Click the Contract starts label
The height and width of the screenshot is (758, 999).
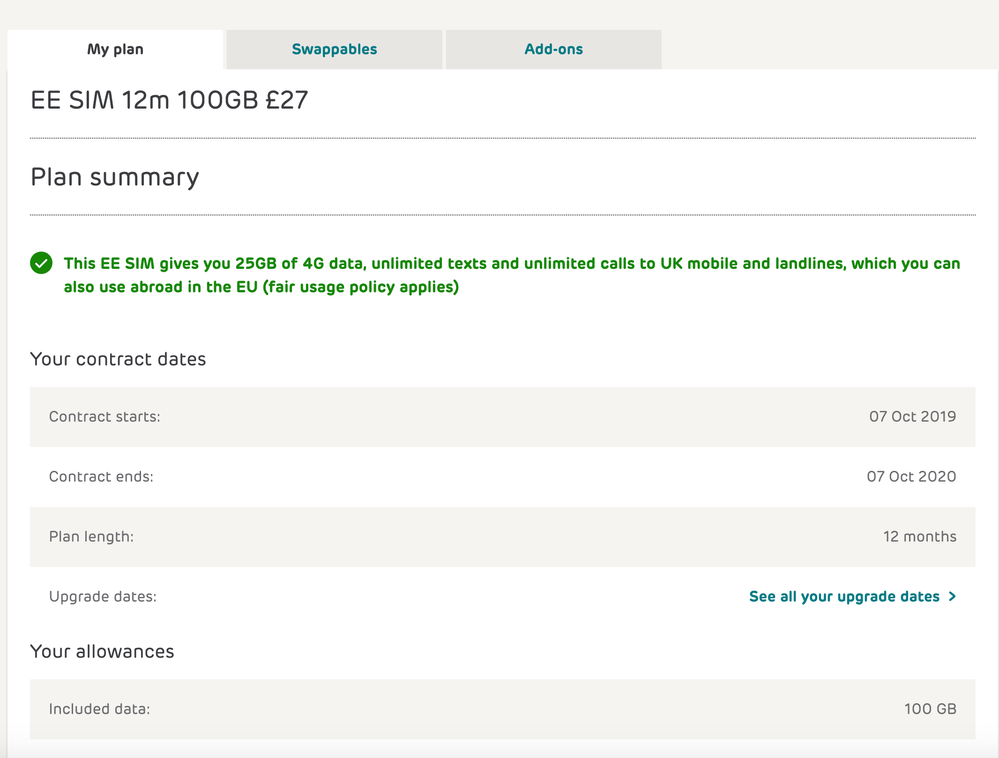click(x=105, y=417)
